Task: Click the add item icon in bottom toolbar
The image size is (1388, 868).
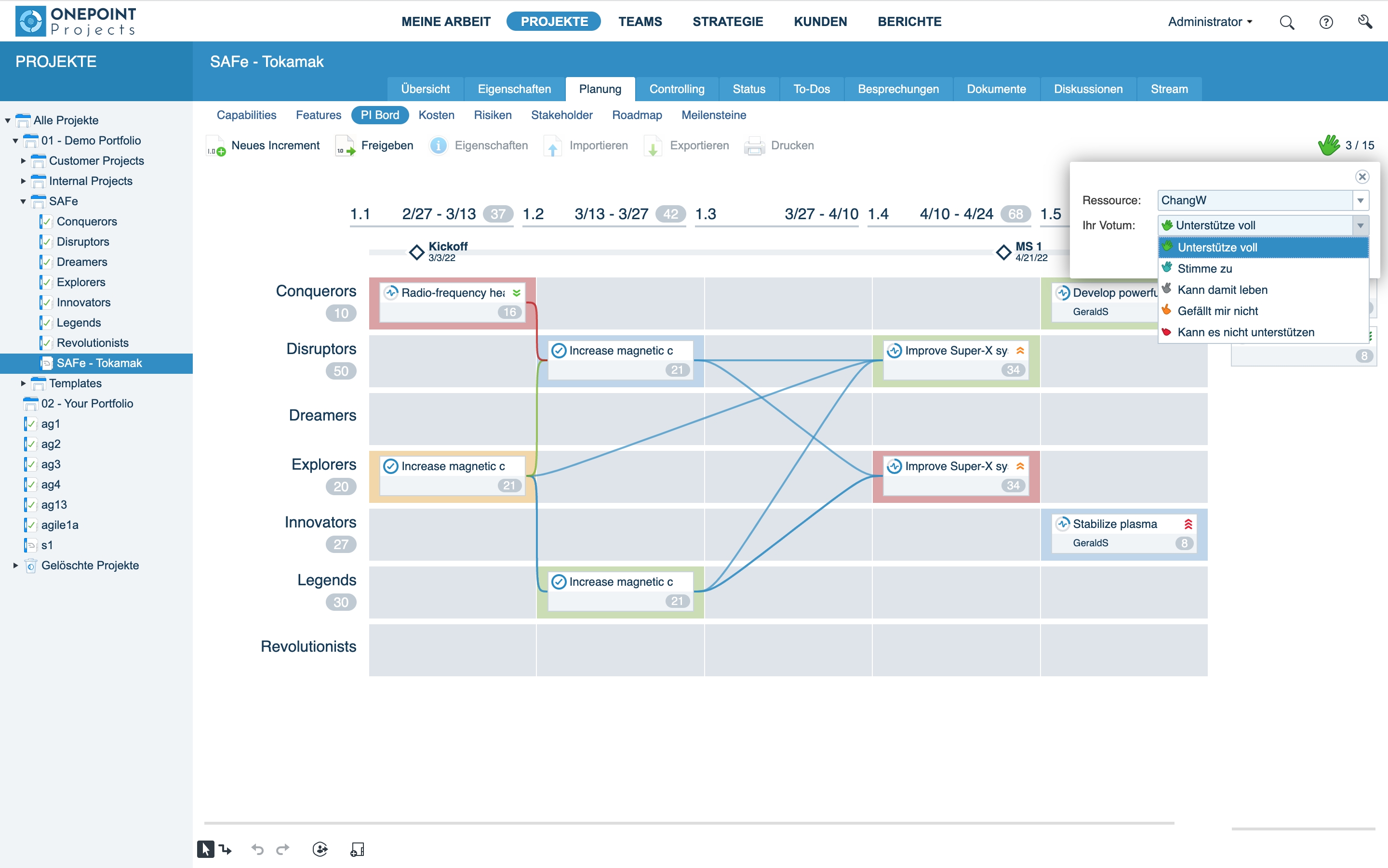Action: [357, 848]
